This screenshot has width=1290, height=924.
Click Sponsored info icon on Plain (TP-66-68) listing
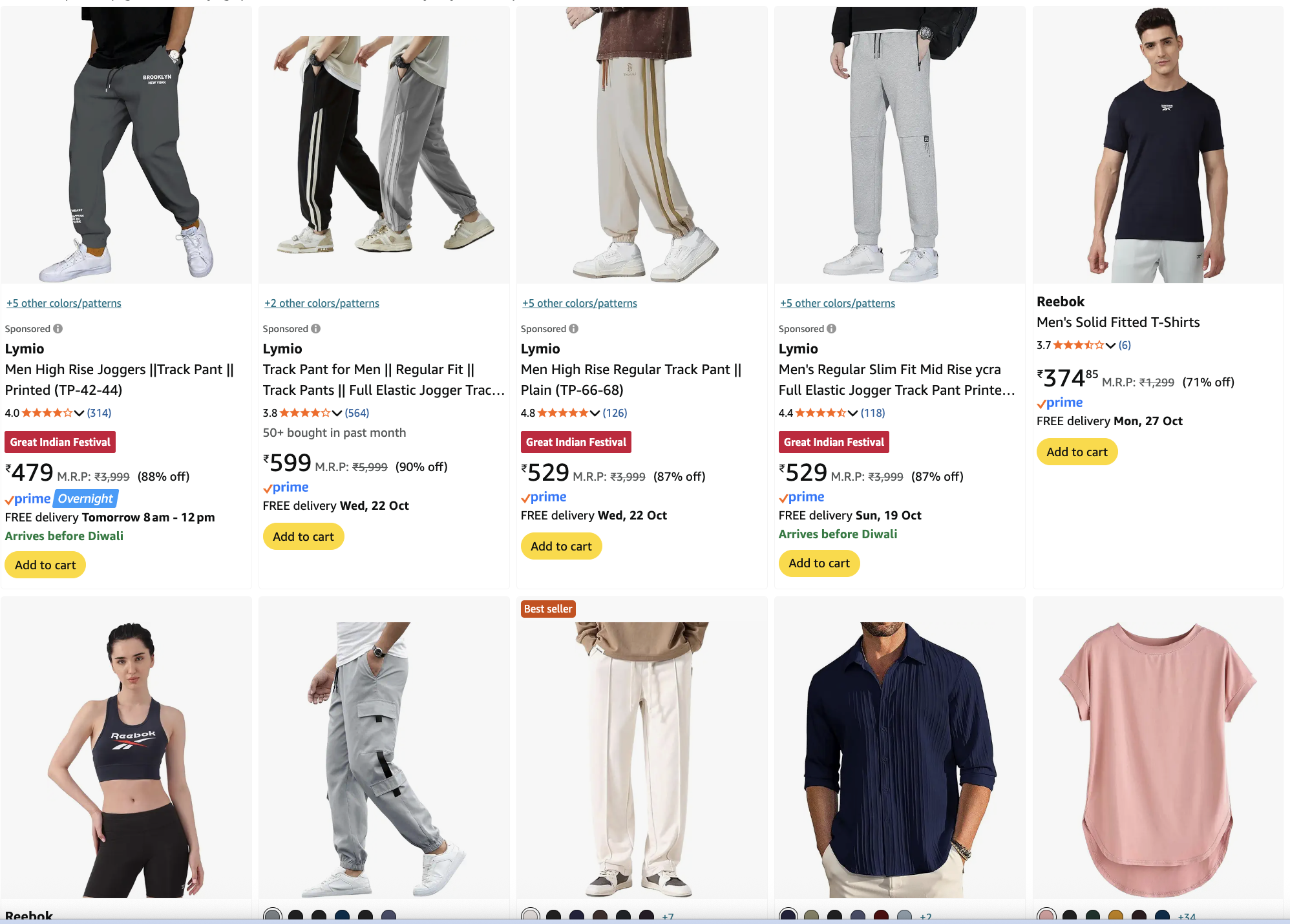coord(574,329)
